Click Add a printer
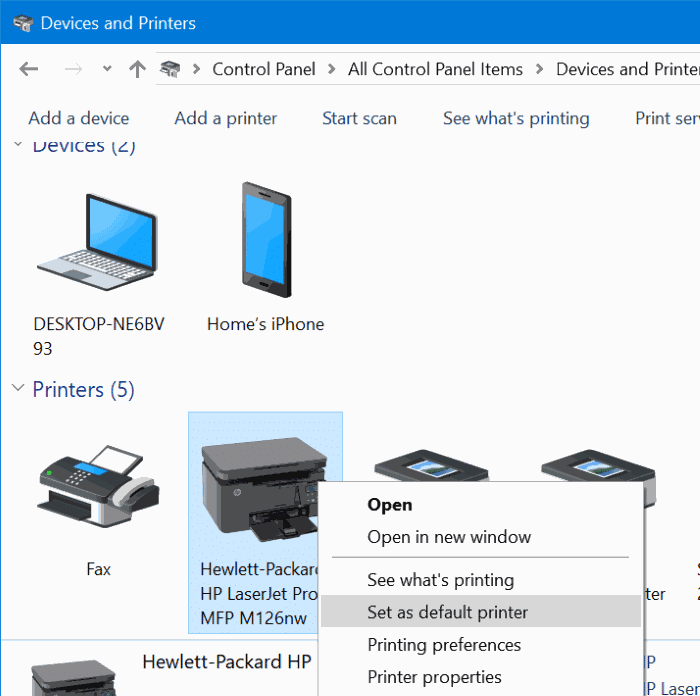 [225, 118]
